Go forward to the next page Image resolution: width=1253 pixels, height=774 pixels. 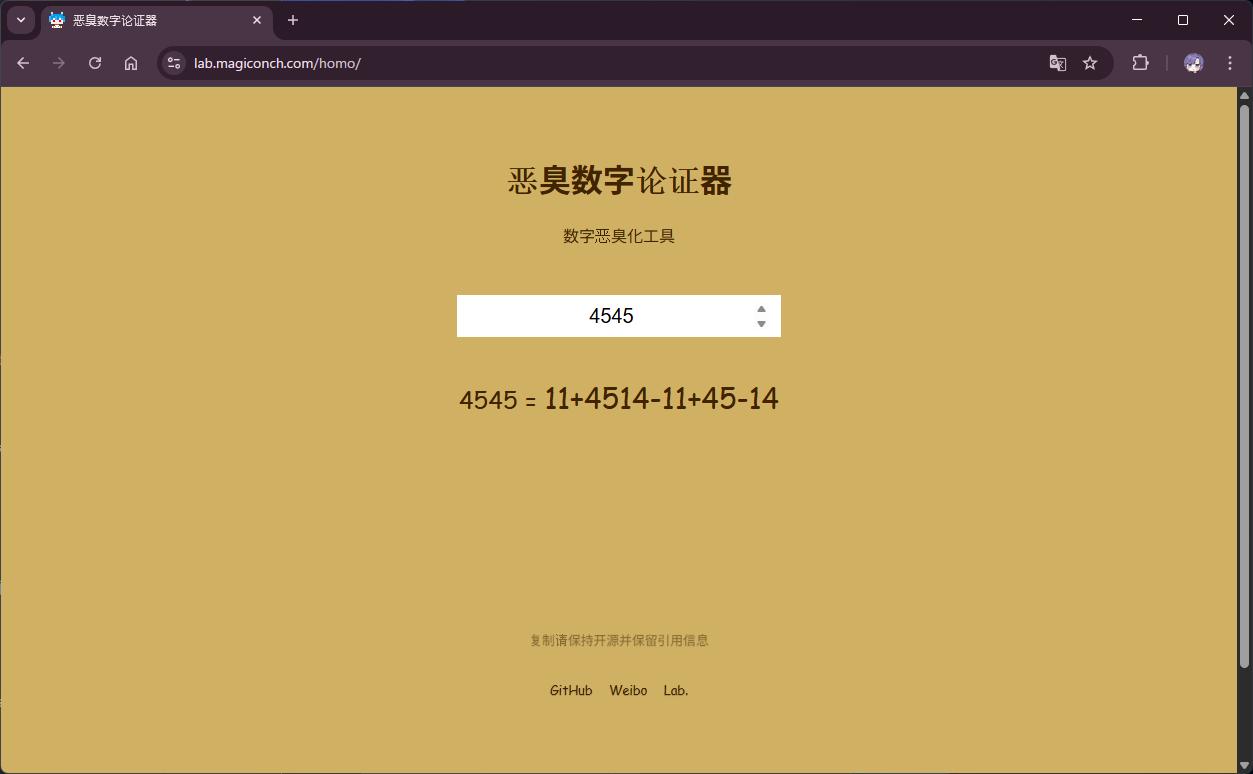point(59,63)
